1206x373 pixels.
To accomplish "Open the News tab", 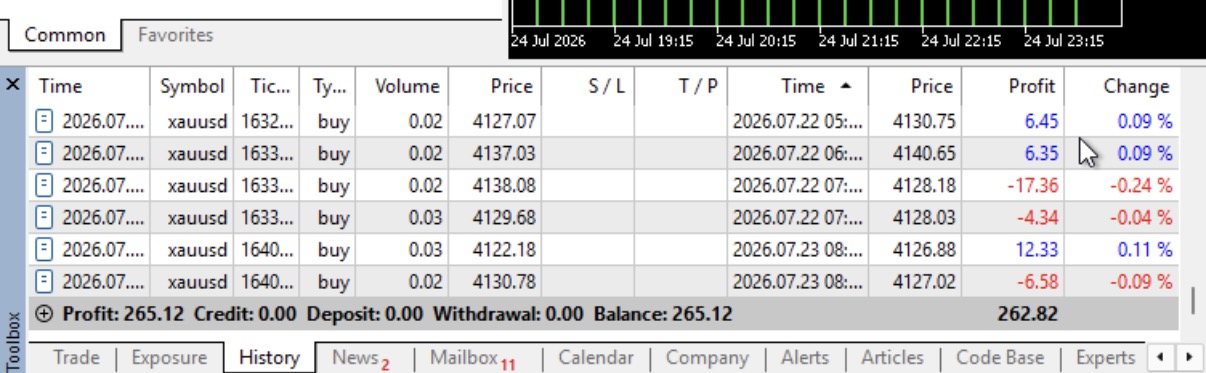I will (360, 357).
